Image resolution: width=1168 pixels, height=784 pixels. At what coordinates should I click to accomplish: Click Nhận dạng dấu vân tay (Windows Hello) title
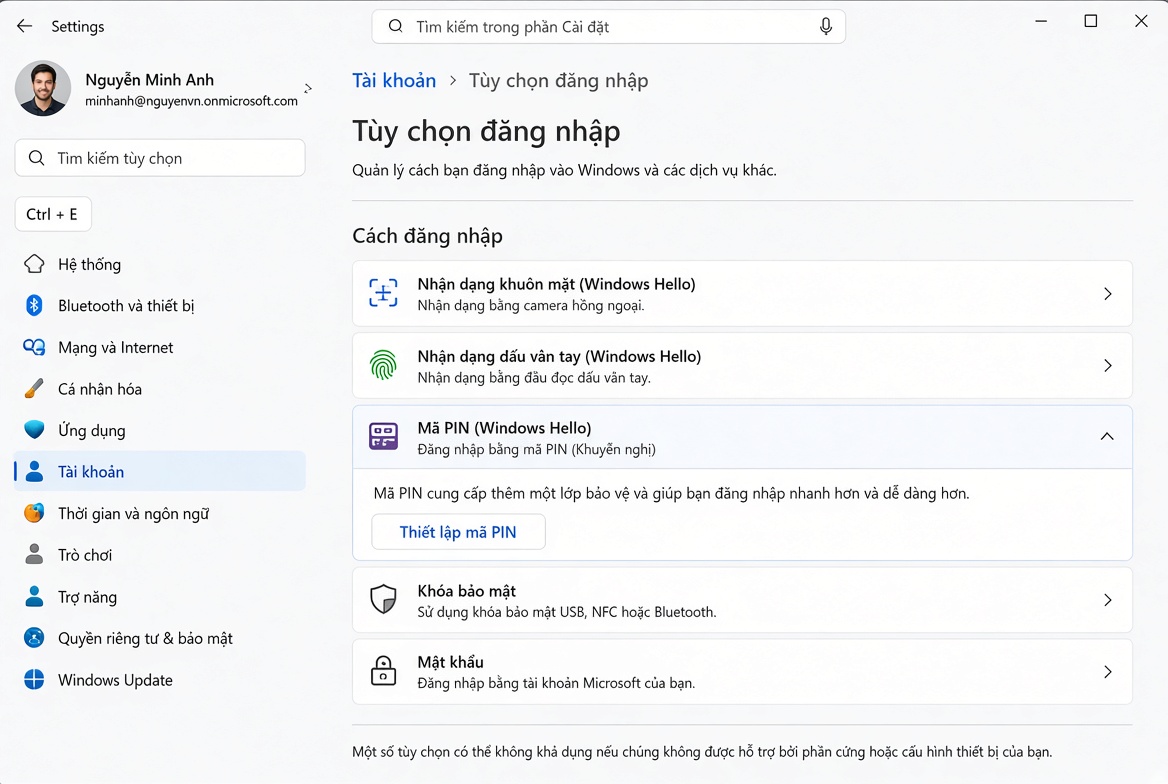pos(559,356)
